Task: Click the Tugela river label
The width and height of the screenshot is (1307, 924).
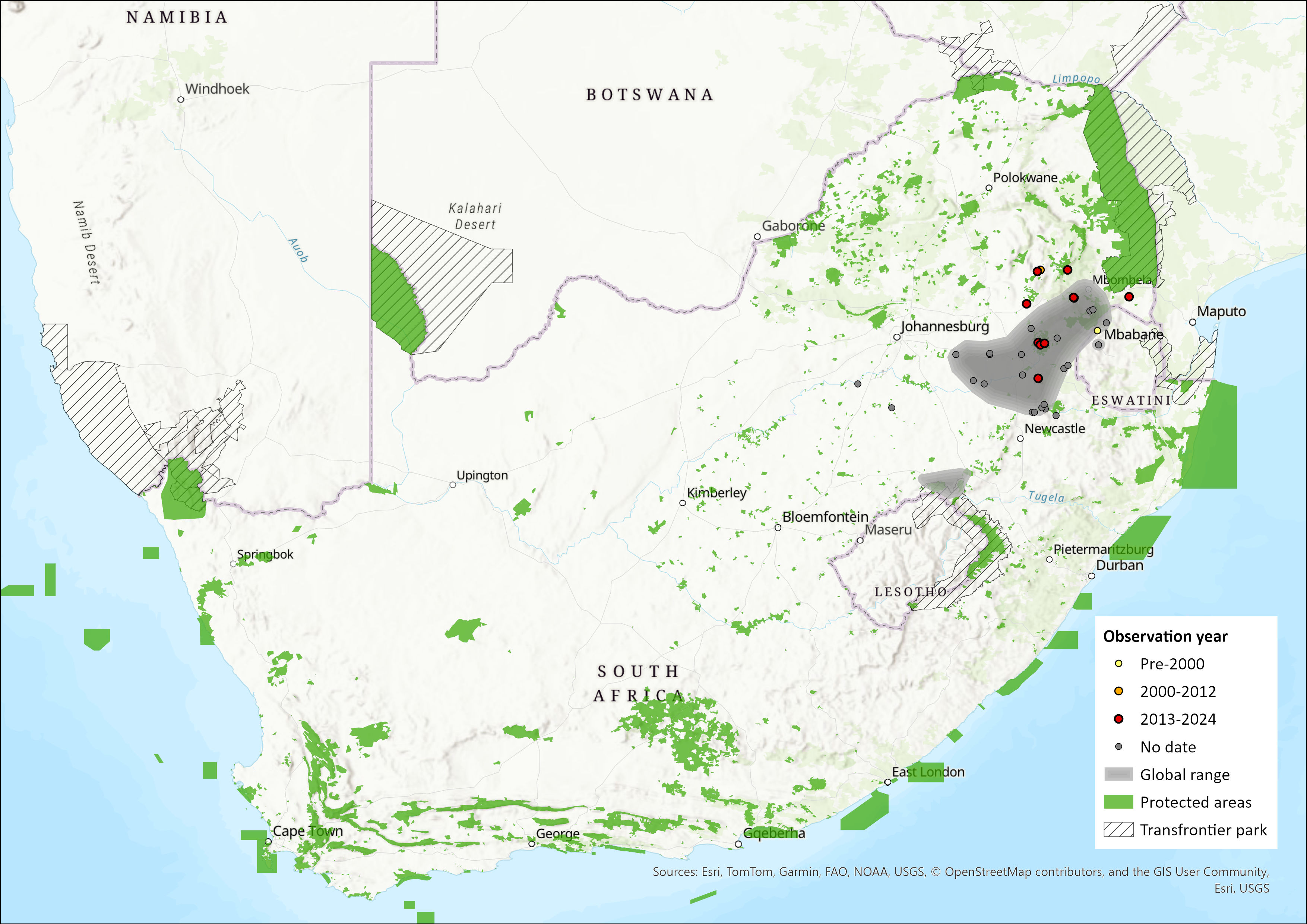Action: (x=1046, y=496)
